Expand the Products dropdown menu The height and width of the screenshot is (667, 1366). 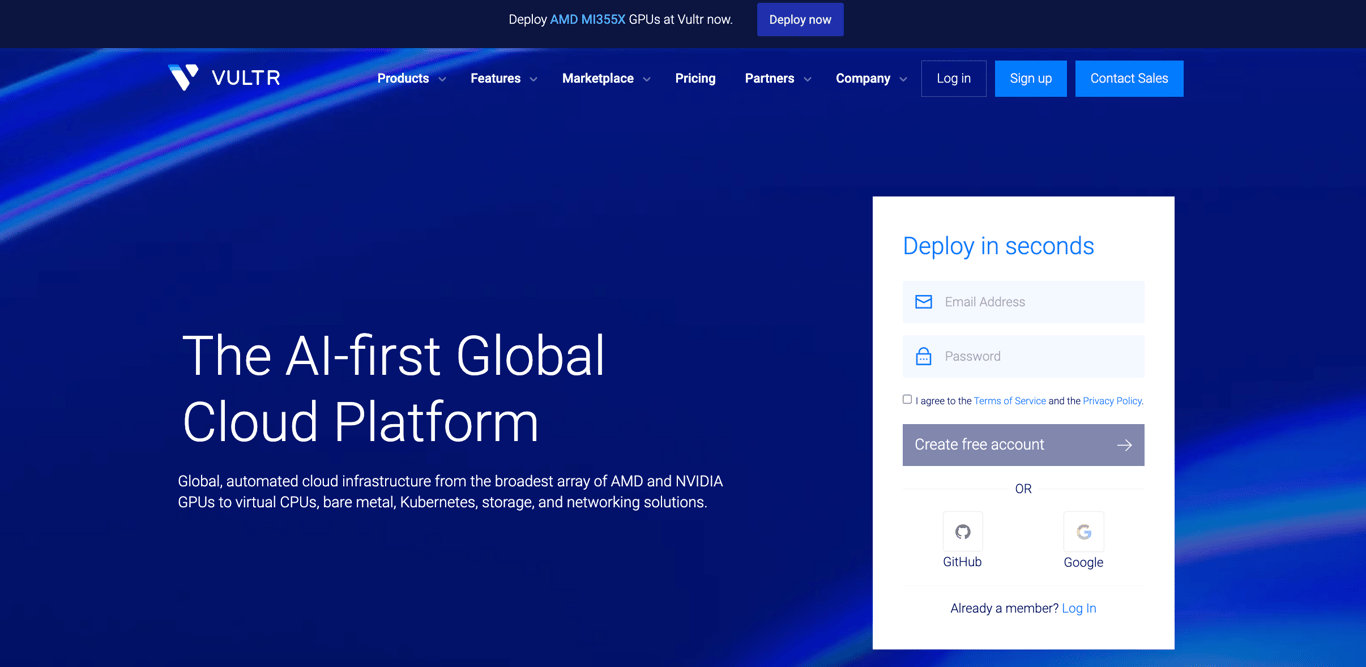tap(411, 78)
